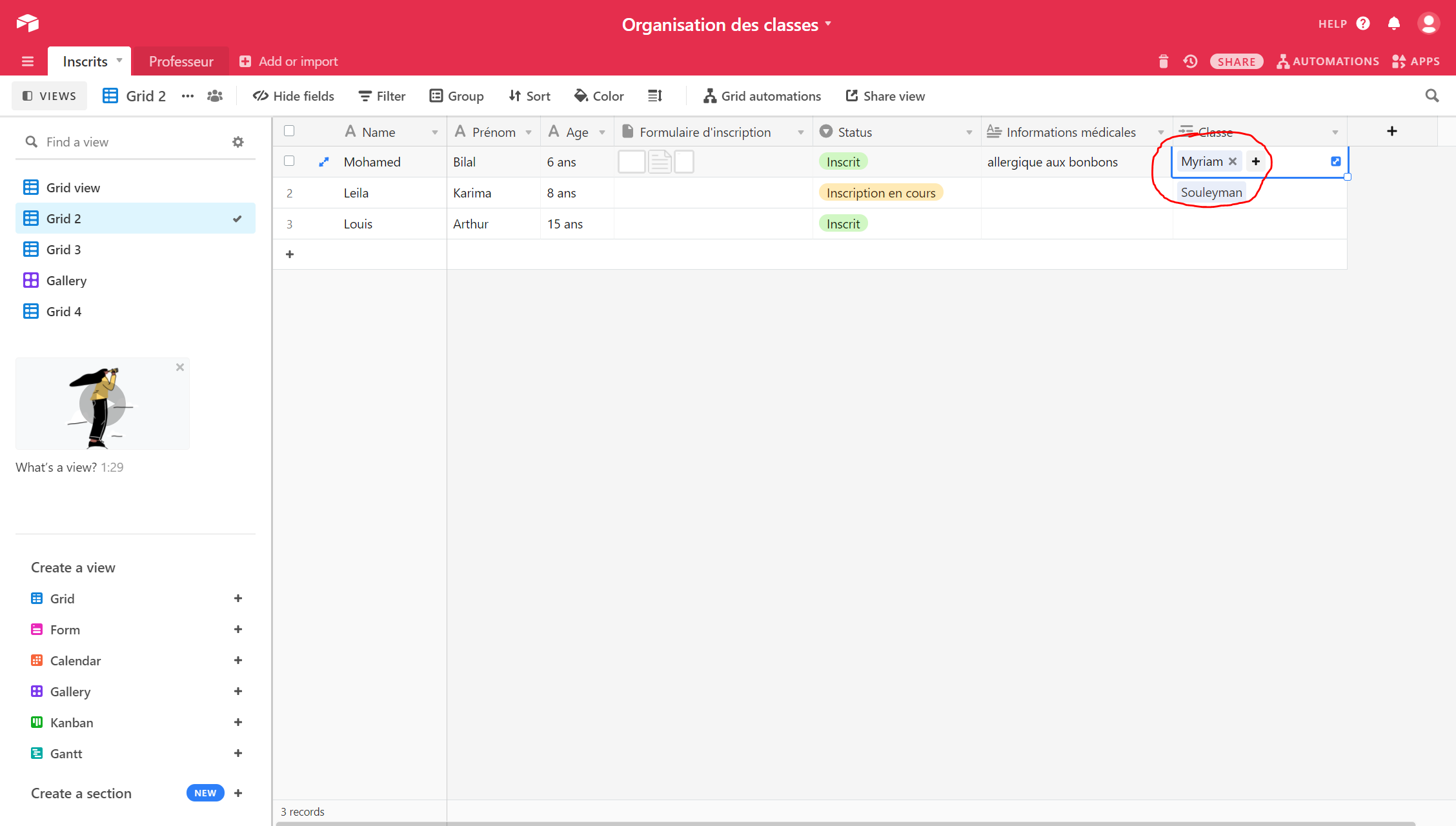Click the SHARE button
1456x826 pixels.
(1236, 61)
